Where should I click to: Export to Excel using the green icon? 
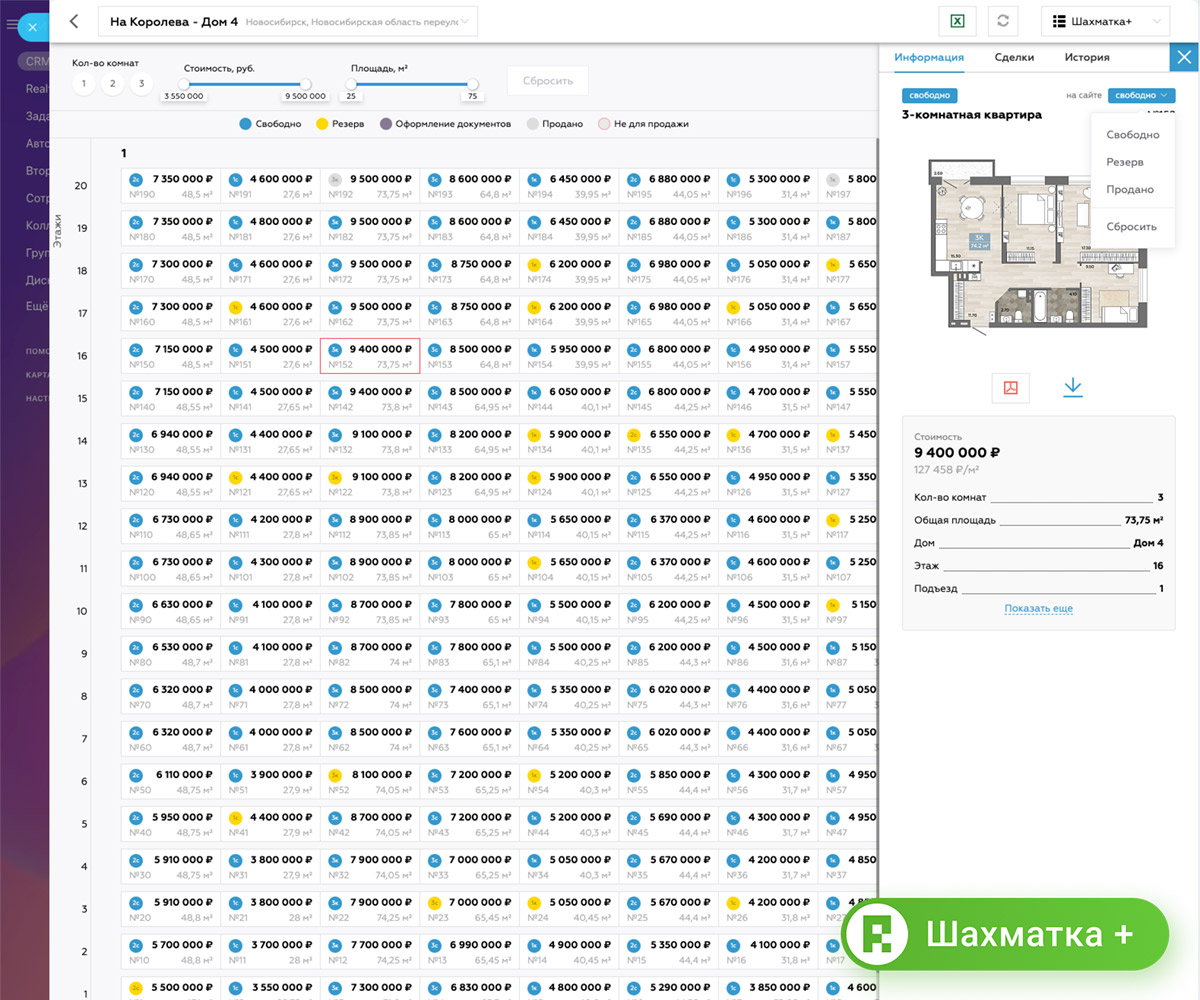pyautogui.click(x=957, y=22)
